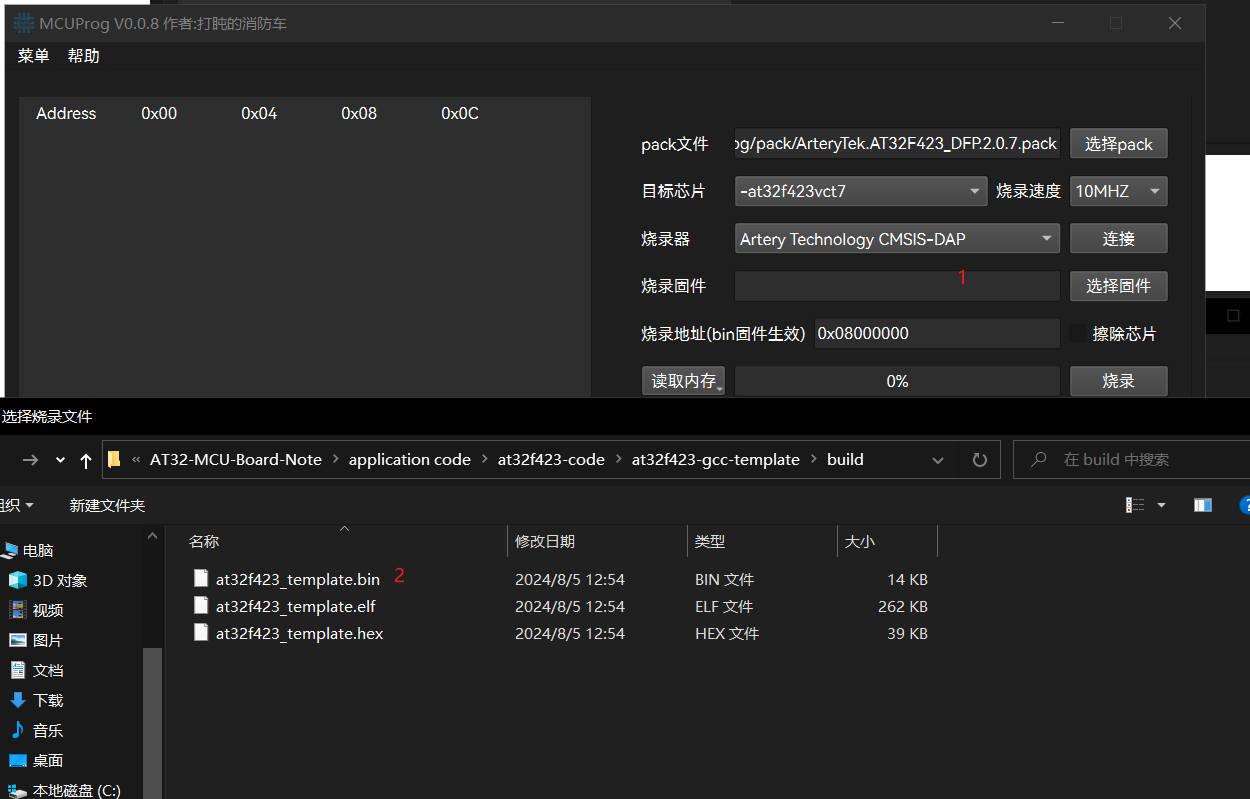Open the 帮助 menu

84,56
